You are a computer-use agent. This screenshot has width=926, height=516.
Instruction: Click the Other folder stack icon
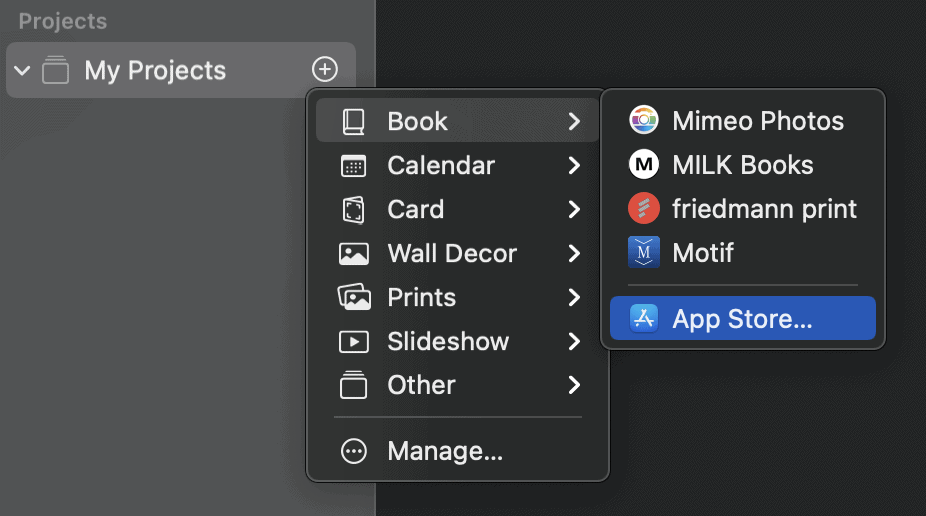pyautogui.click(x=353, y=385)
